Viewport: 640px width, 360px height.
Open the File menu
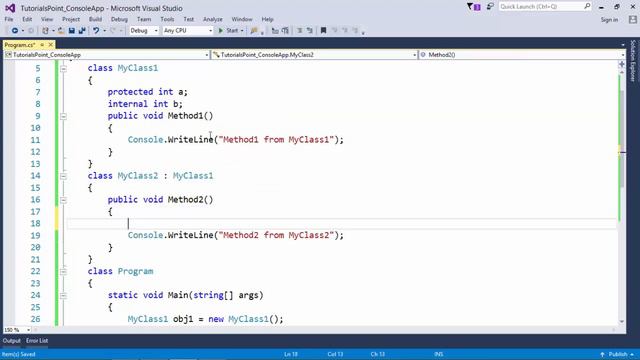(x=9, y=19)
